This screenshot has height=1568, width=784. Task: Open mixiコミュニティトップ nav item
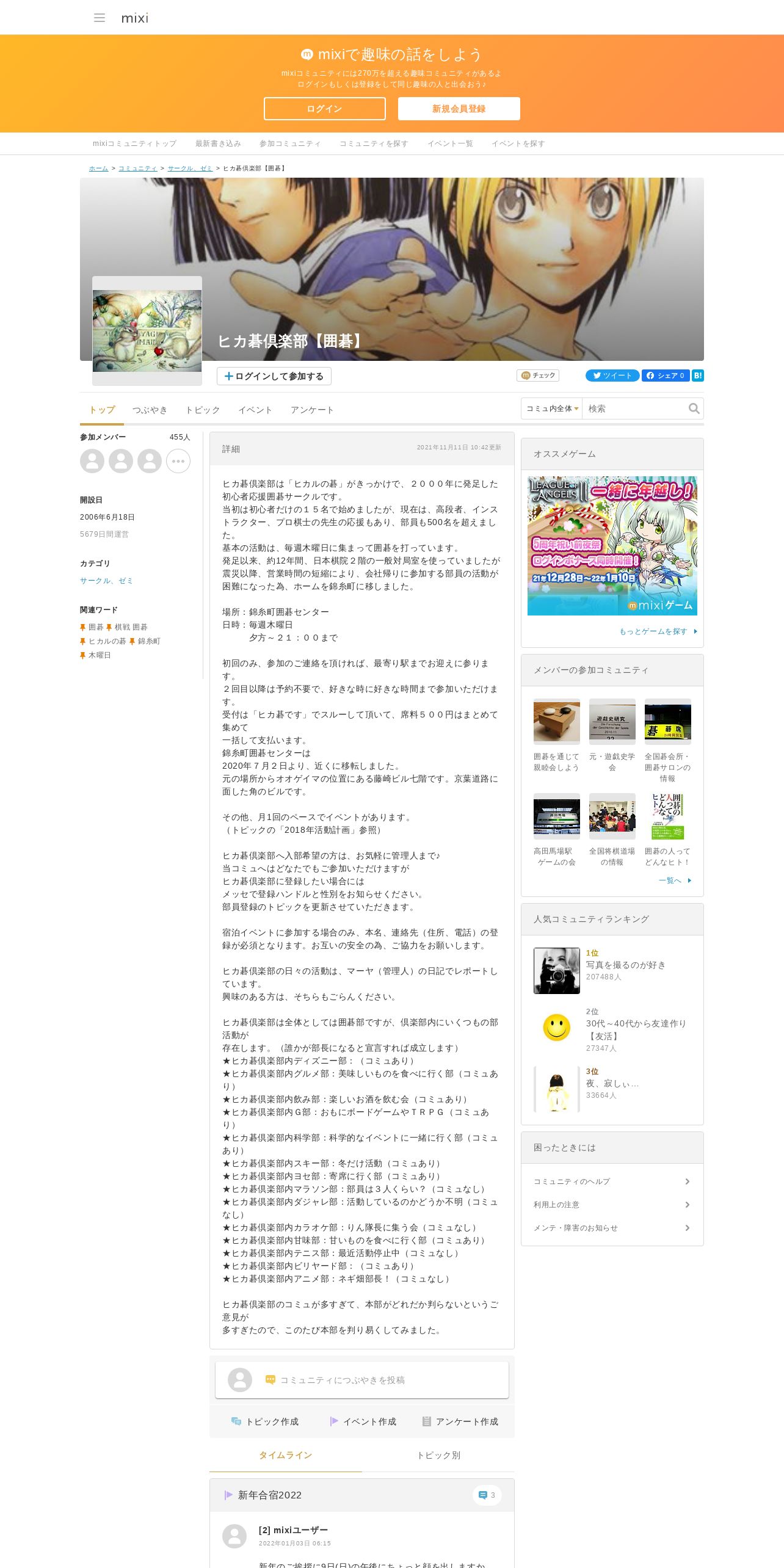coord(134,143)
